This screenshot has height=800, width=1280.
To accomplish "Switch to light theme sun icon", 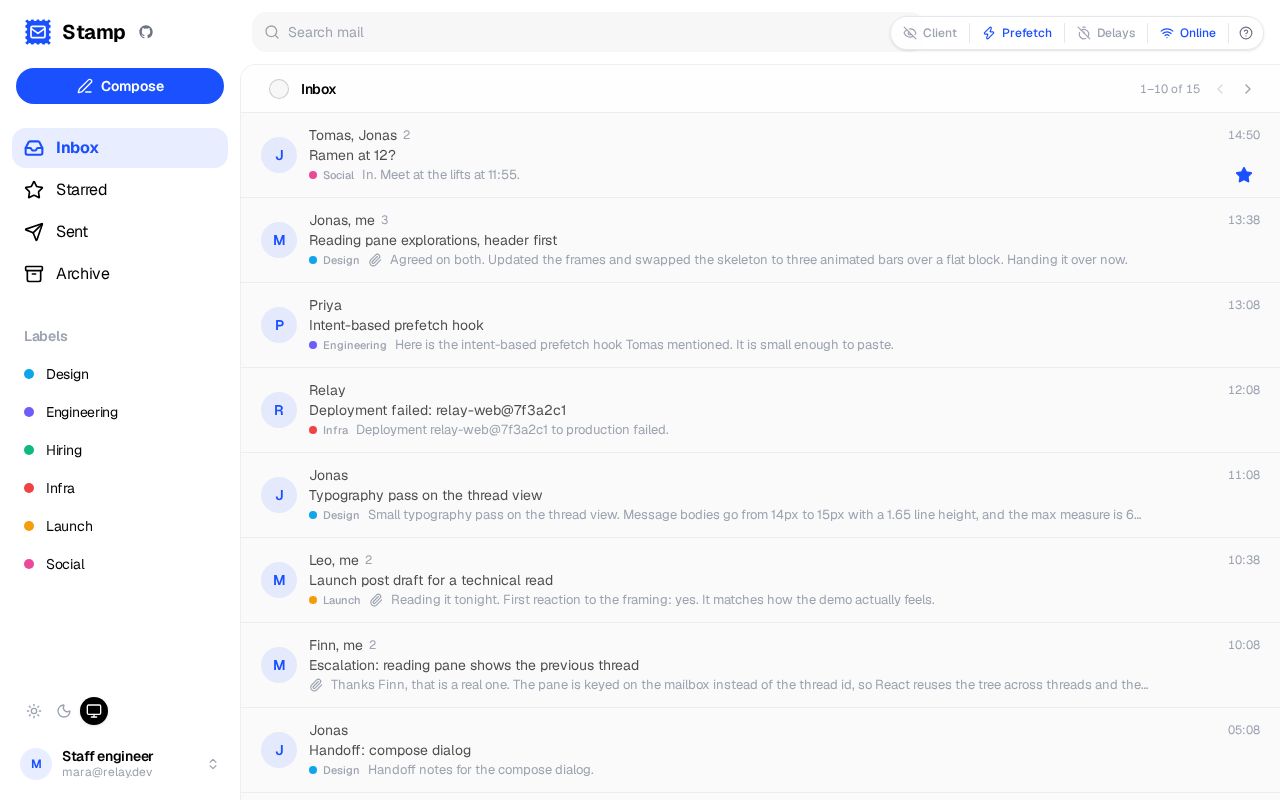I will 34,711.
